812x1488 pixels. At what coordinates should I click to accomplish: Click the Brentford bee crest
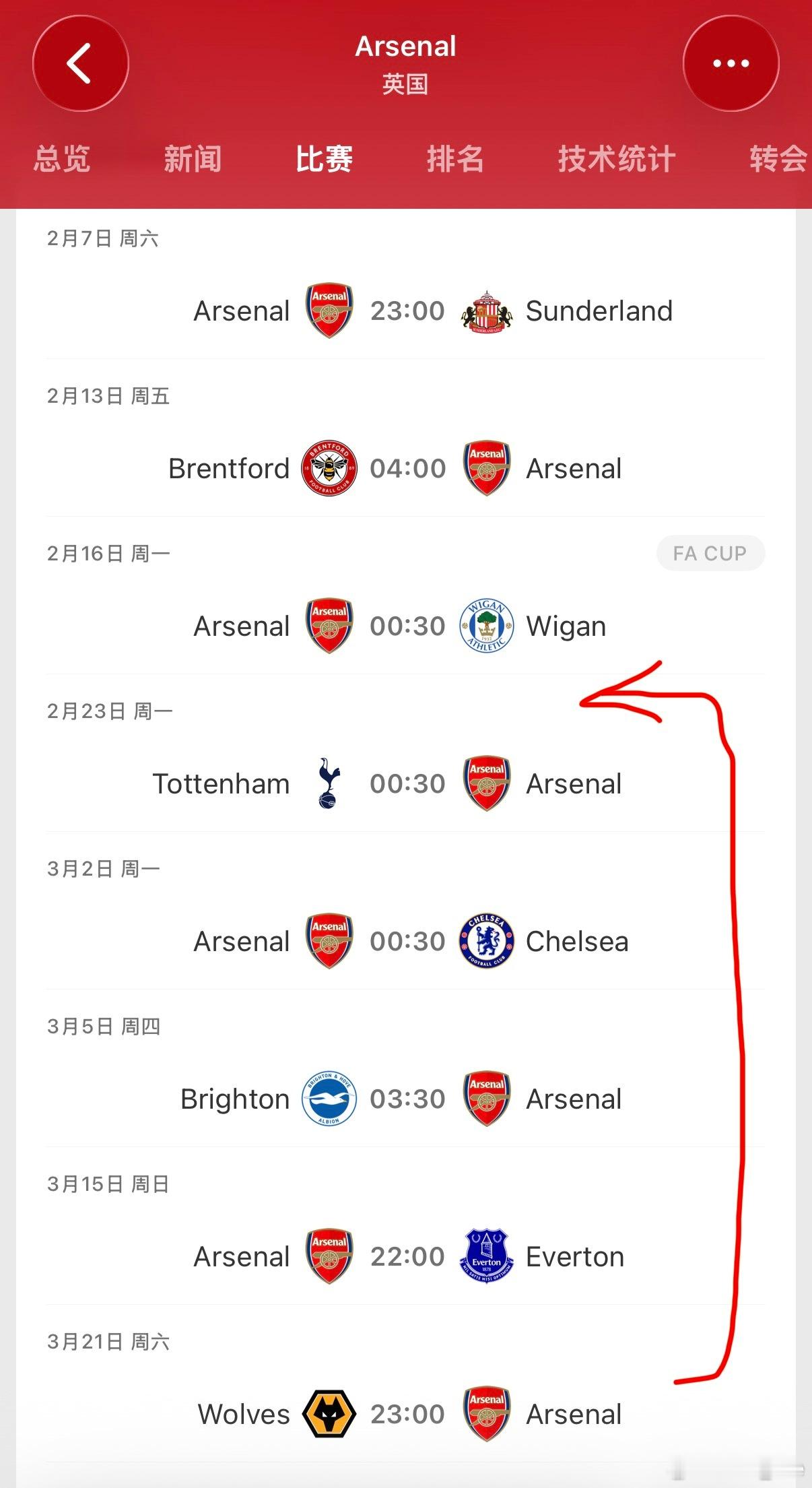point(329,468)
